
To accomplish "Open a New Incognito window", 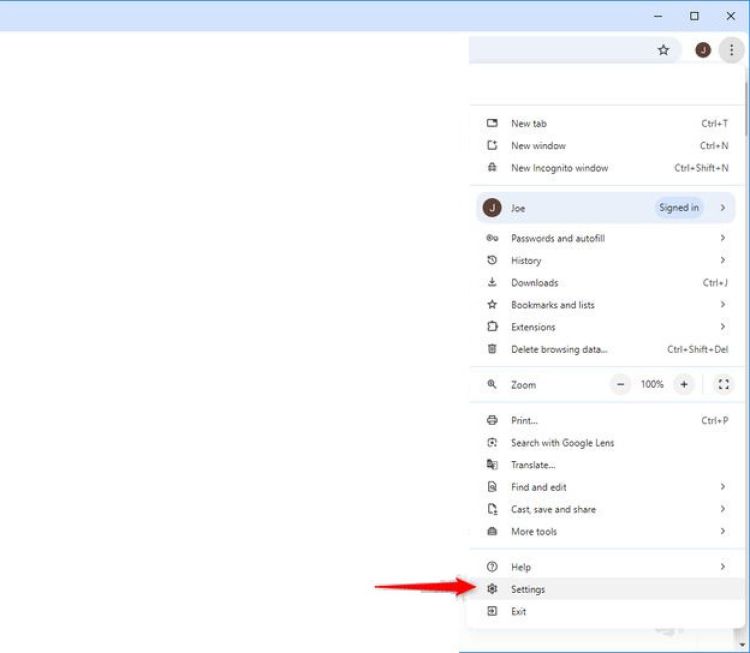I will click(559, 168).
